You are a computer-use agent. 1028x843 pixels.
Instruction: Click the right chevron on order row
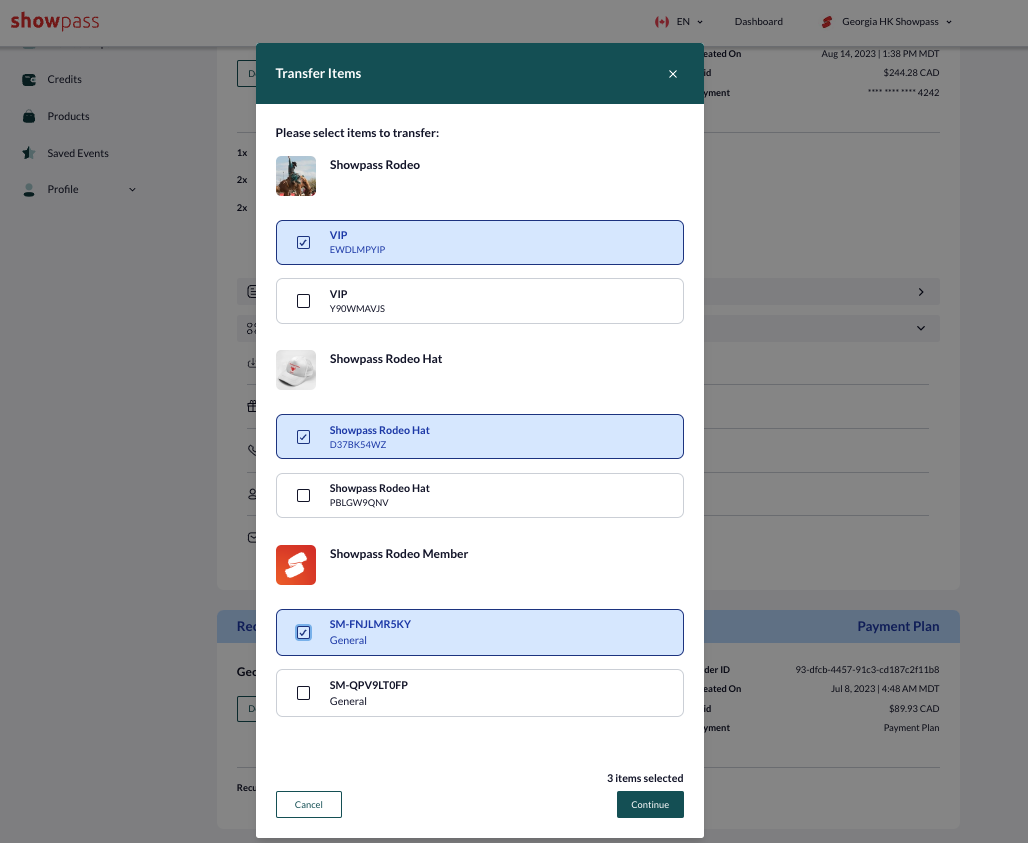[x=921, y=292]
